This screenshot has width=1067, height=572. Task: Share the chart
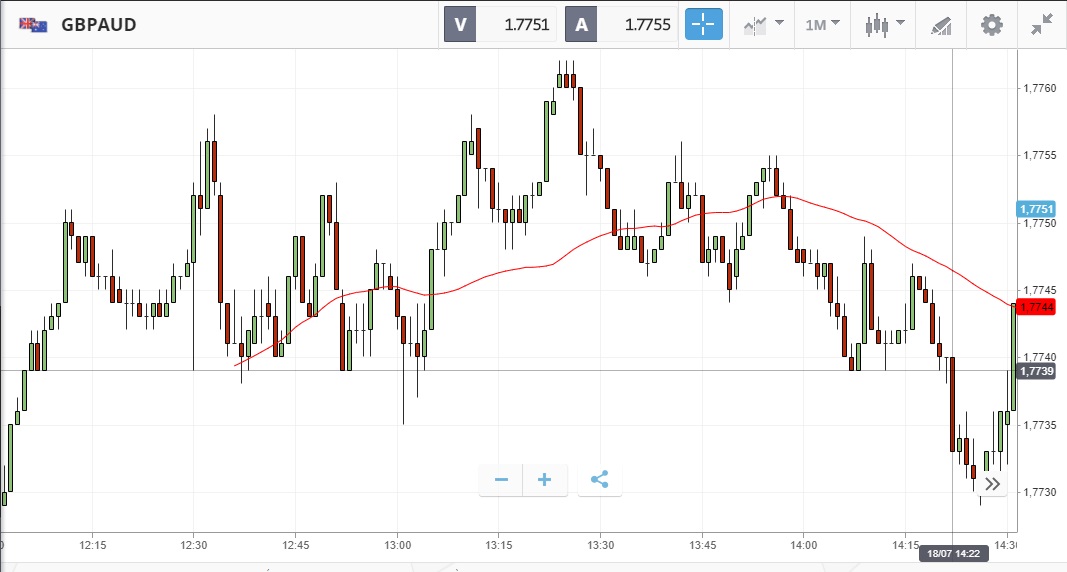tap(599, 480)
